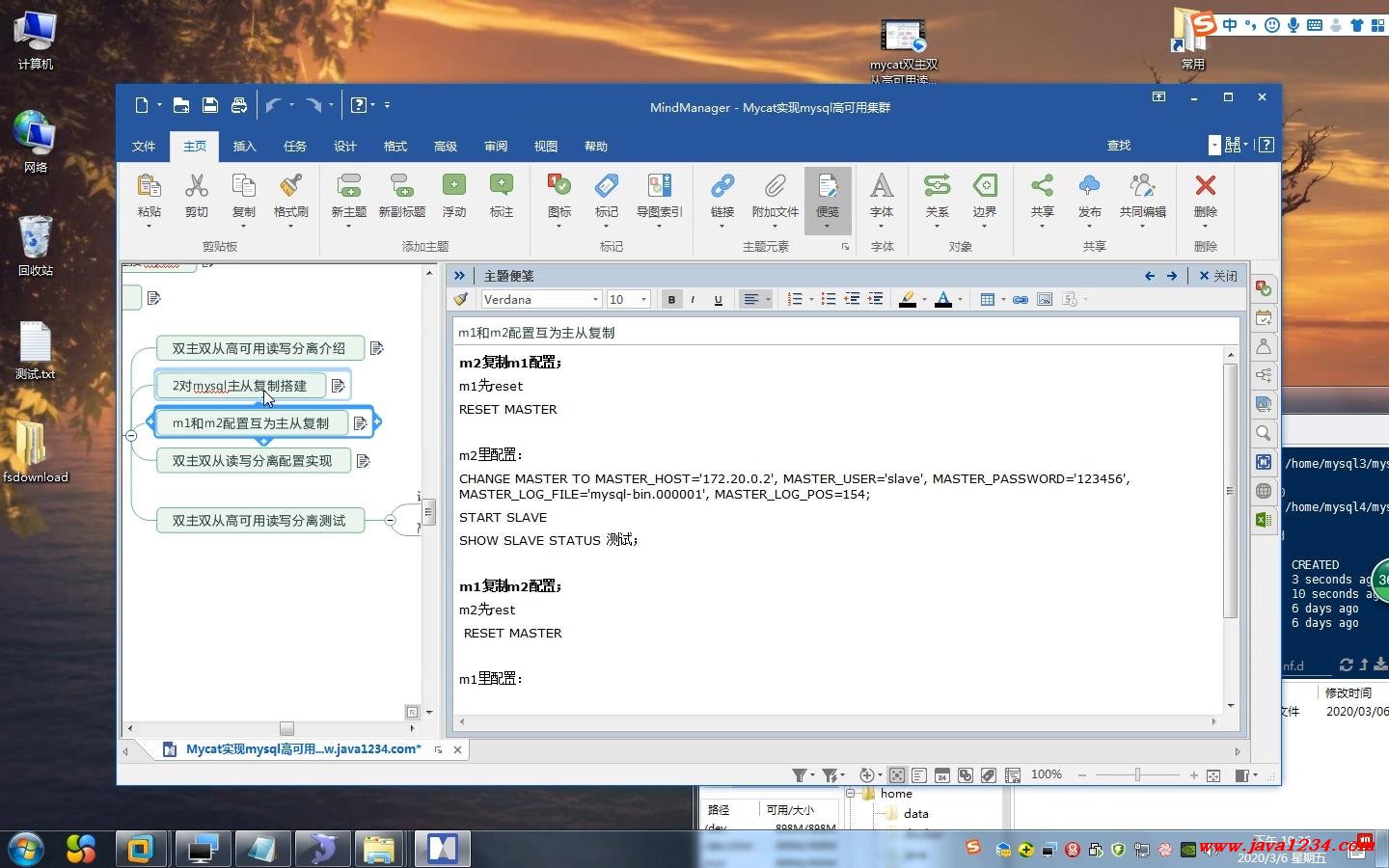1389x868 pixels.
Task: Click the 关闭 button of notes pane
Action: point(1217,276)
